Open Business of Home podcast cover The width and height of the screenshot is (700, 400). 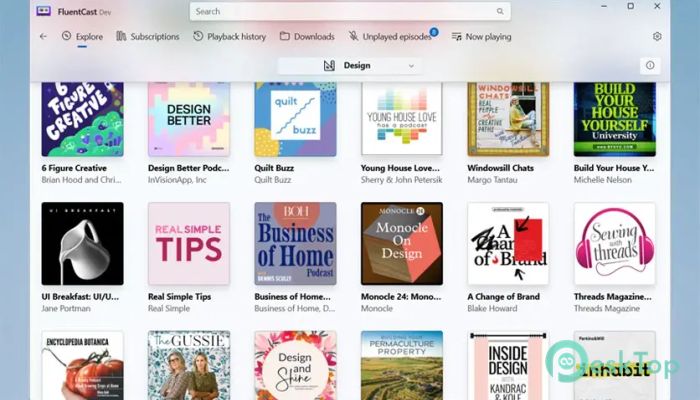(x=295, y=244)
